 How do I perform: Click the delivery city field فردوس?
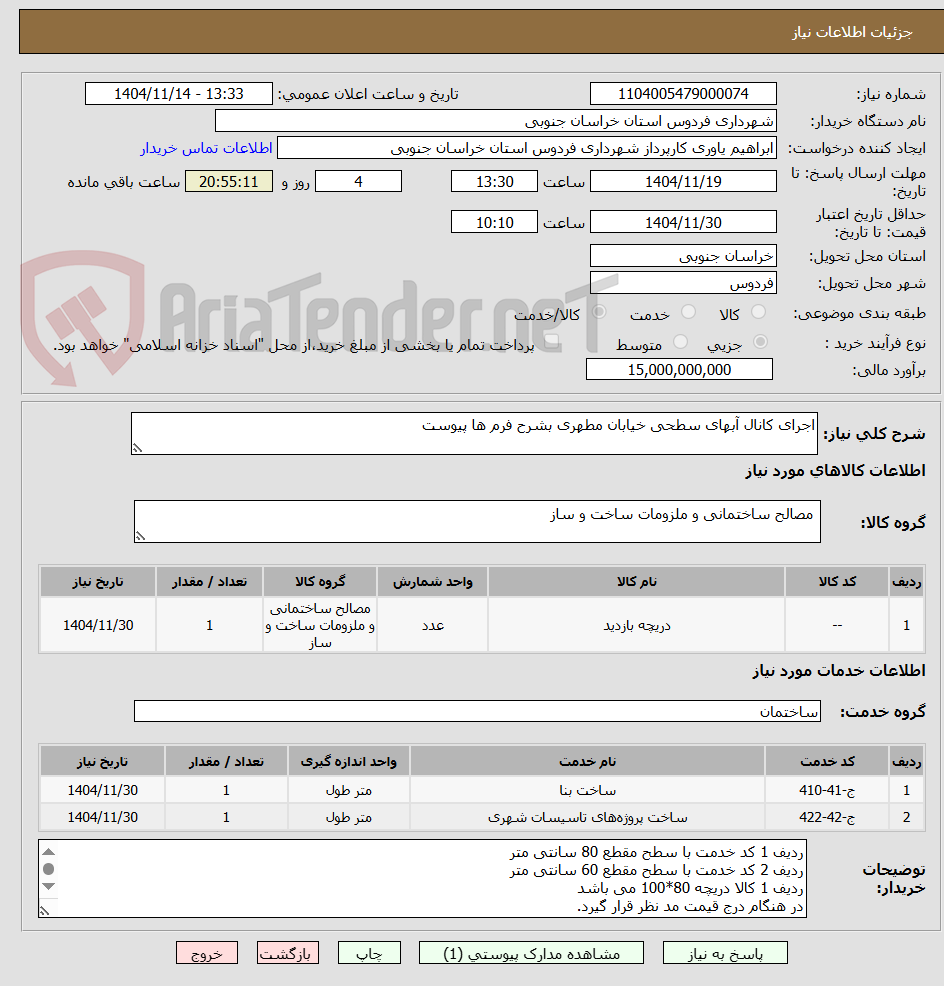(683, 283)
